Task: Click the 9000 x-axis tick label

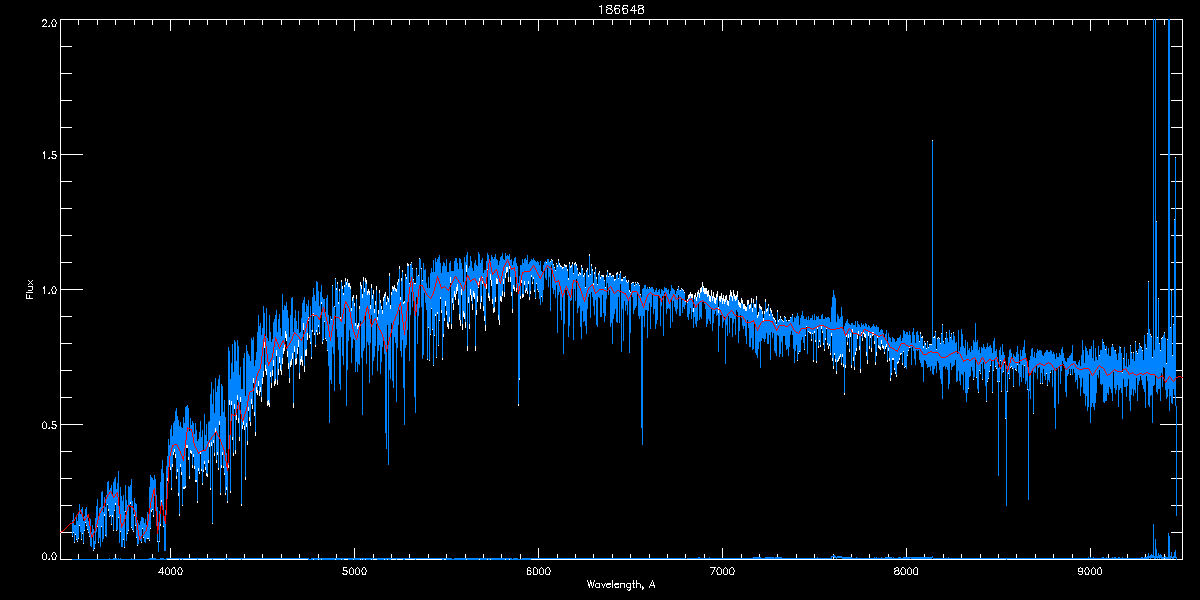Action: click(x=1090, y=571)
